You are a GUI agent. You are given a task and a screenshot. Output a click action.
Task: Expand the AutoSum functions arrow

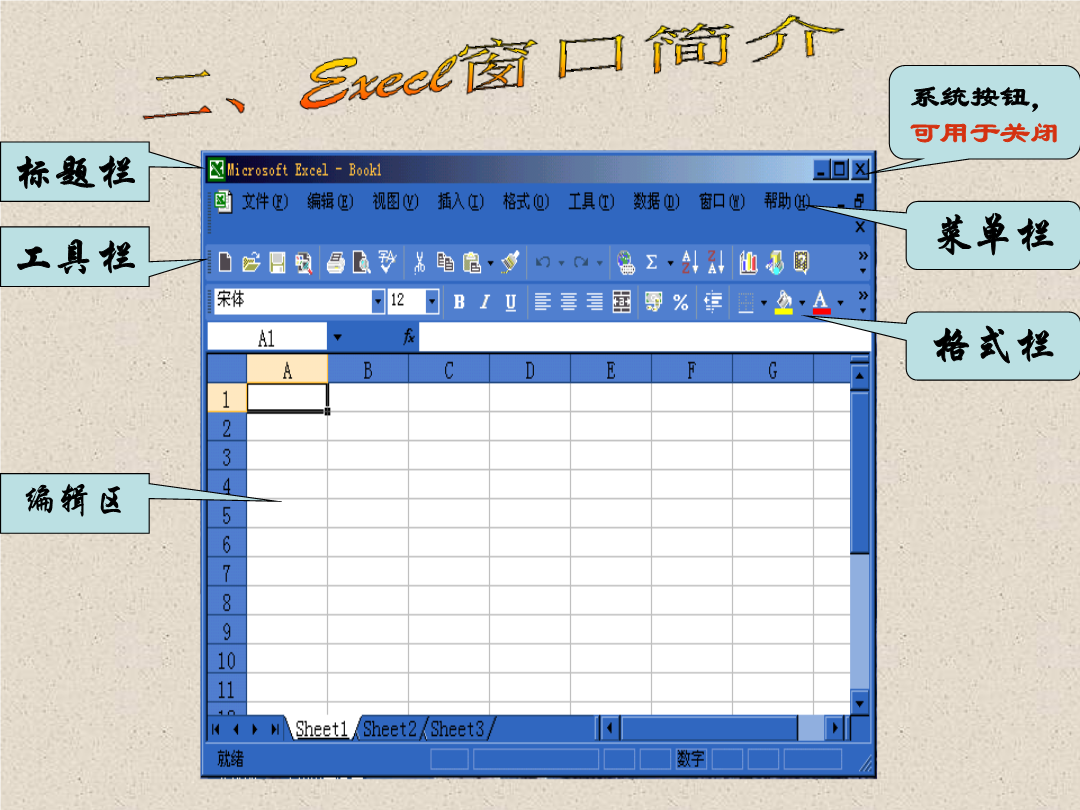point(670,263)
